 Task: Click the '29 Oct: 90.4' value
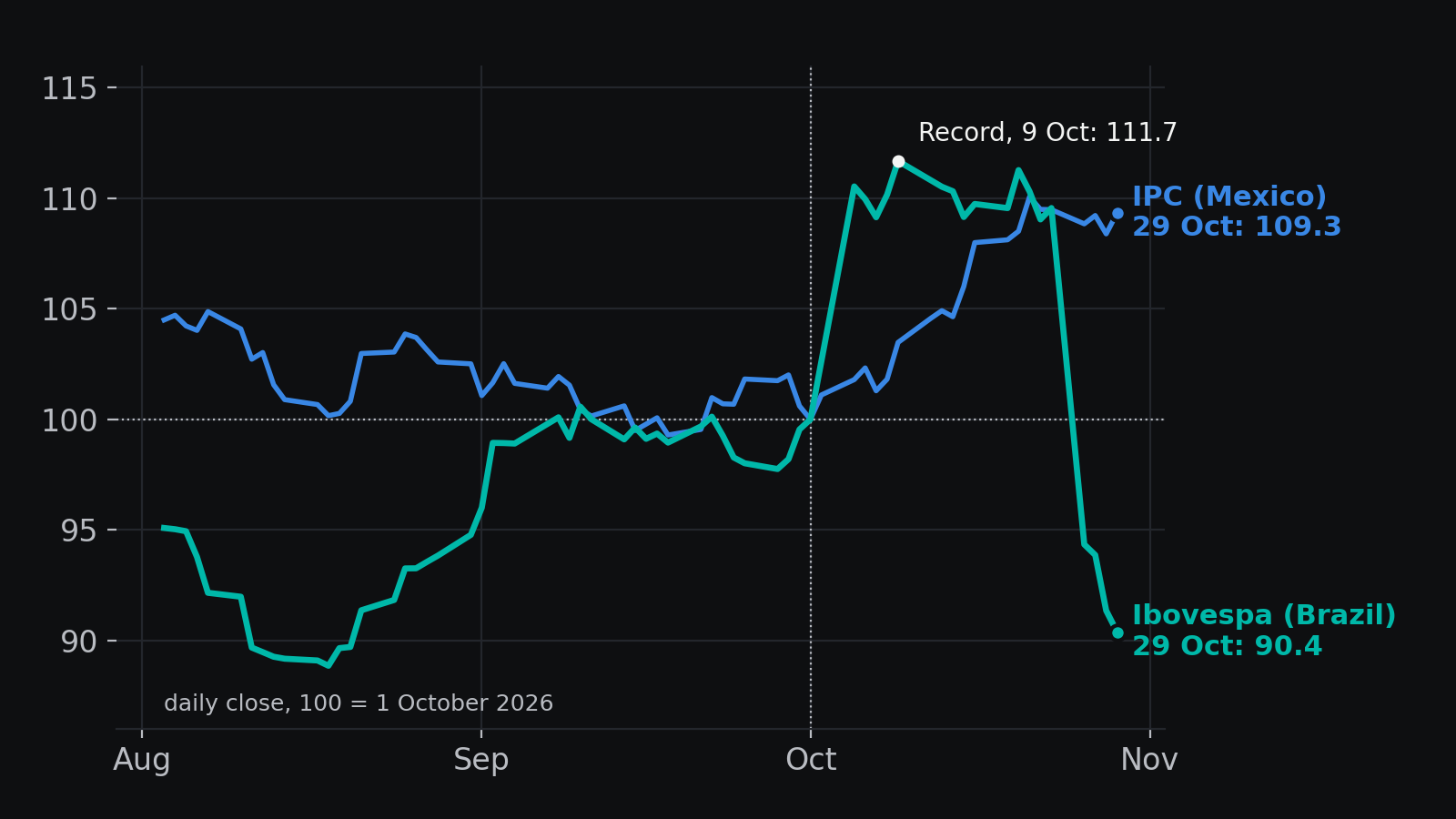pos(1227,646)
